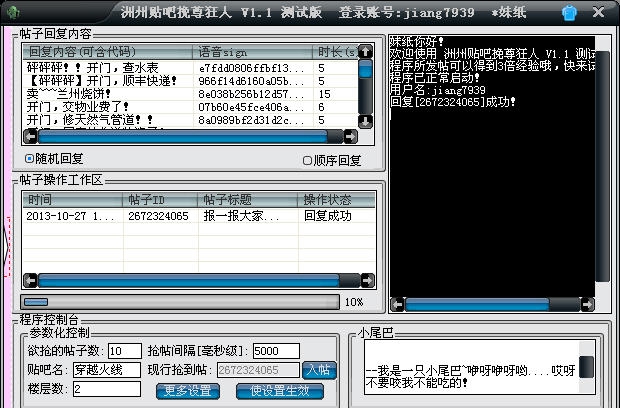Click left arrow of reply list horizontal scrollbar
The height and width of the screenshot is (408, 620).
(30, 136)
